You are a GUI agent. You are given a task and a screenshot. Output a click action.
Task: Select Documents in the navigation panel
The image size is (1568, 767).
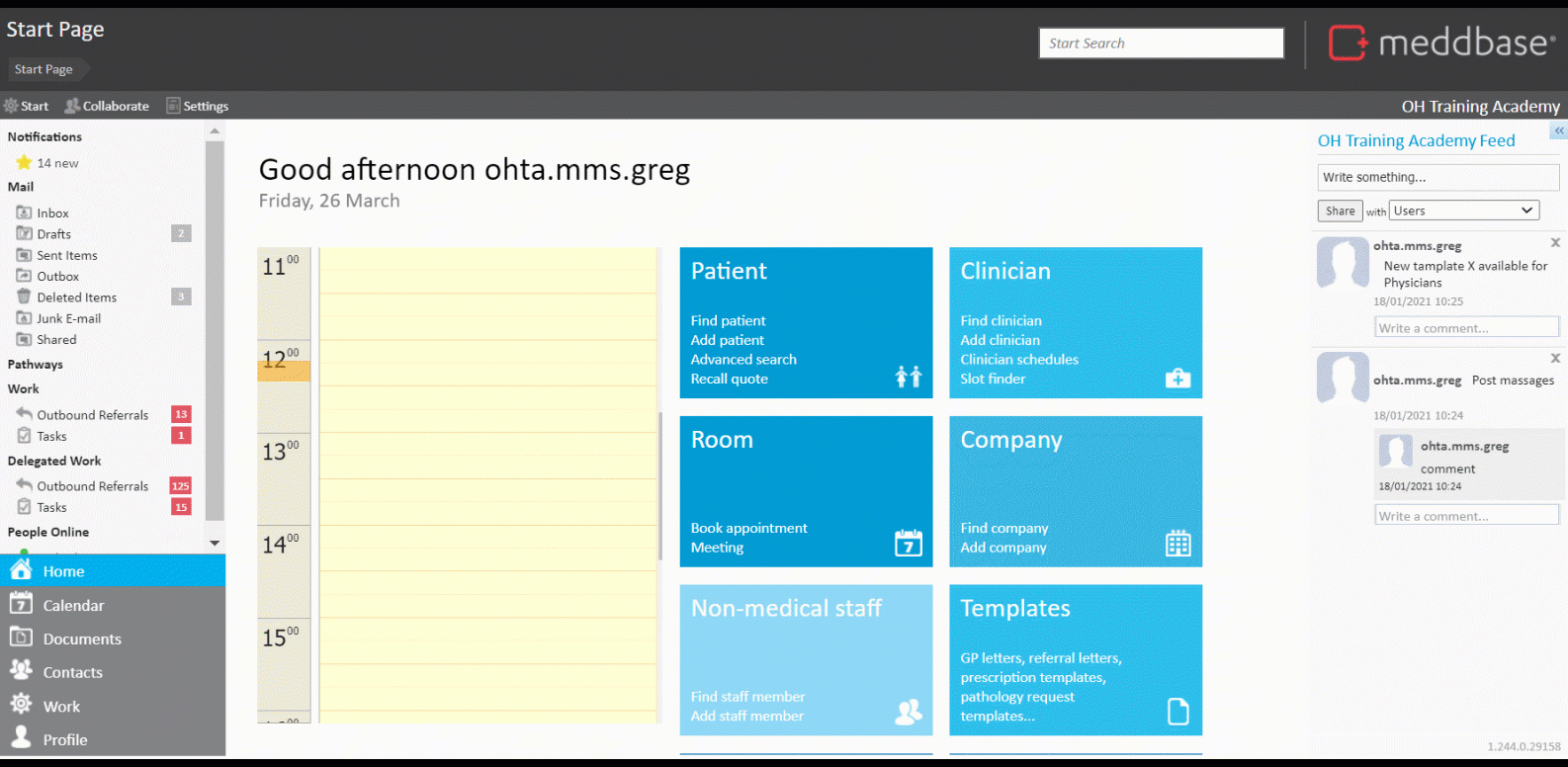pos(113,639)
